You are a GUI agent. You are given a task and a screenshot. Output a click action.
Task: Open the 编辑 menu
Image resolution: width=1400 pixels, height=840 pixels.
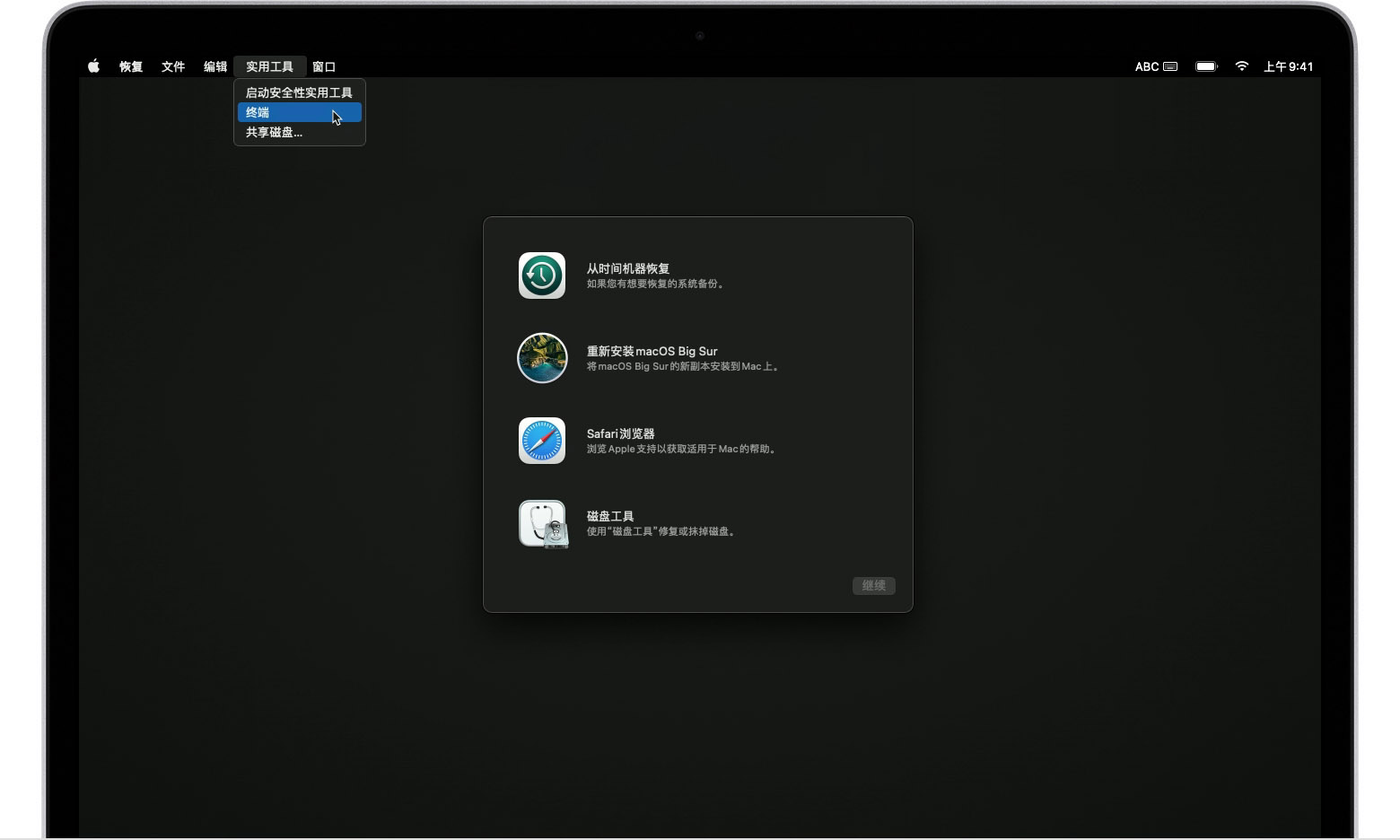coord(215,66)
